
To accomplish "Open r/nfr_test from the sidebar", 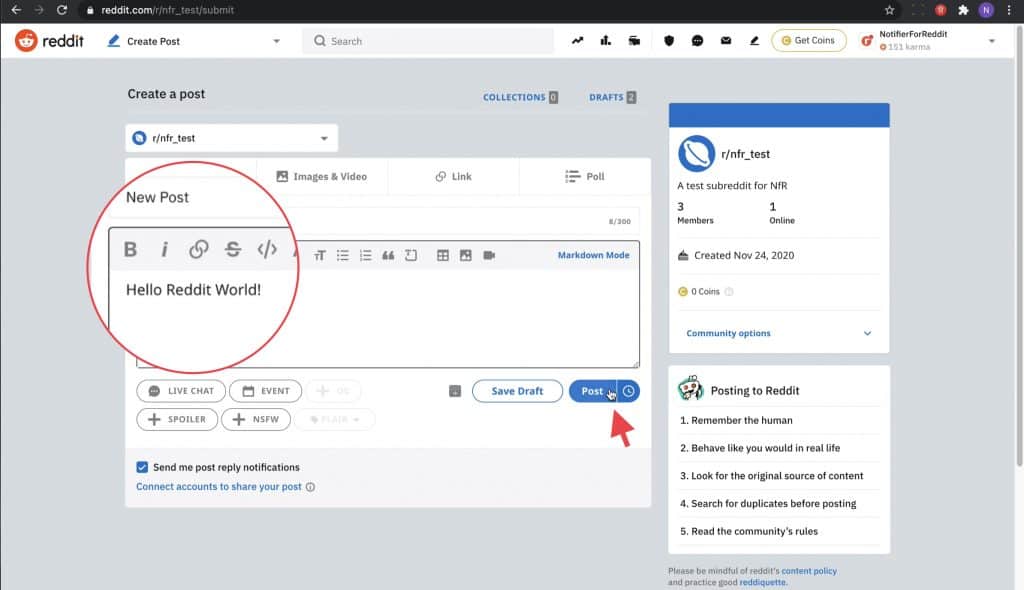I will pyautogui.click(x=745, y=154).
